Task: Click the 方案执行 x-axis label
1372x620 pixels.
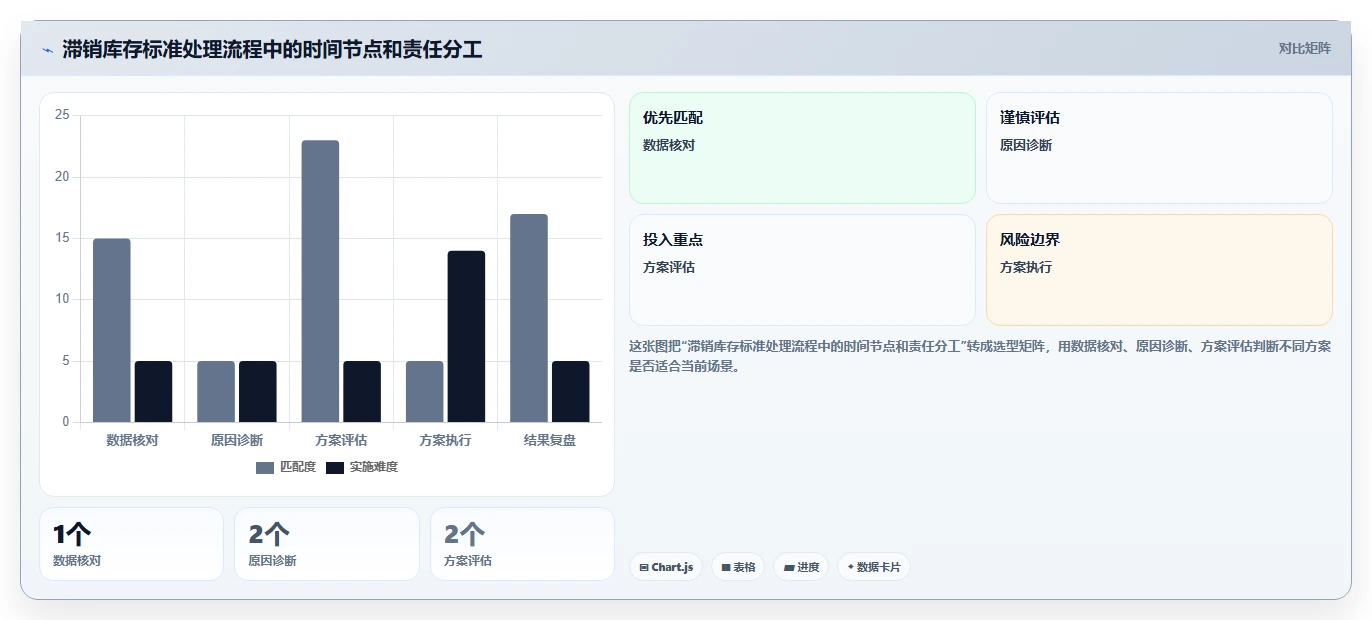Action: coord(445,440)
